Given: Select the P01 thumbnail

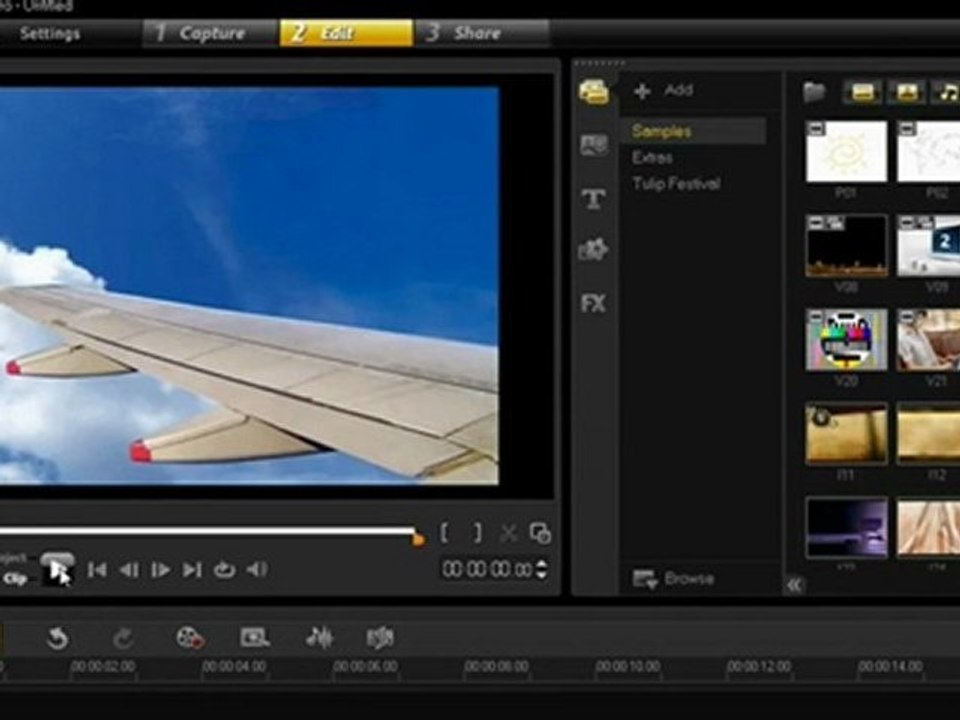Looking at the screenshot, I should [x=846, y=151].
